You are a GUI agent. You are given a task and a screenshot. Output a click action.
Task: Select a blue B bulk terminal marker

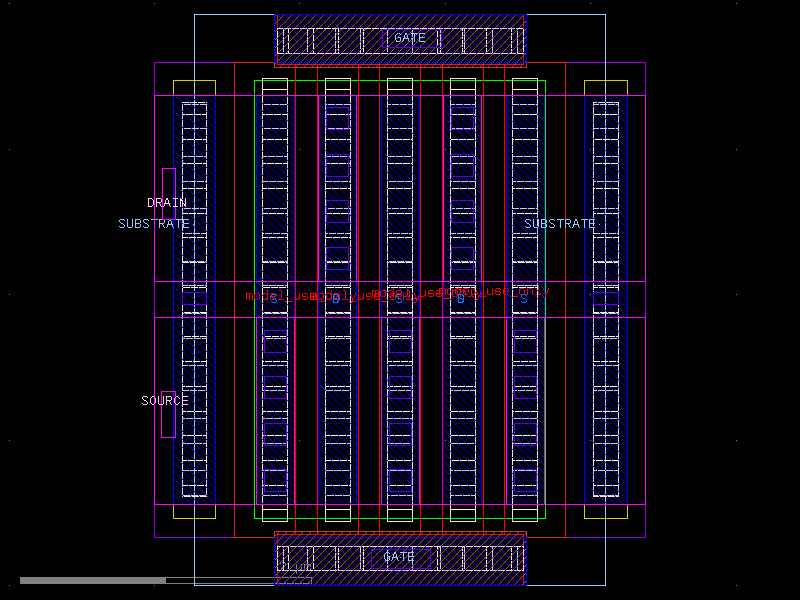coord(459,297)
